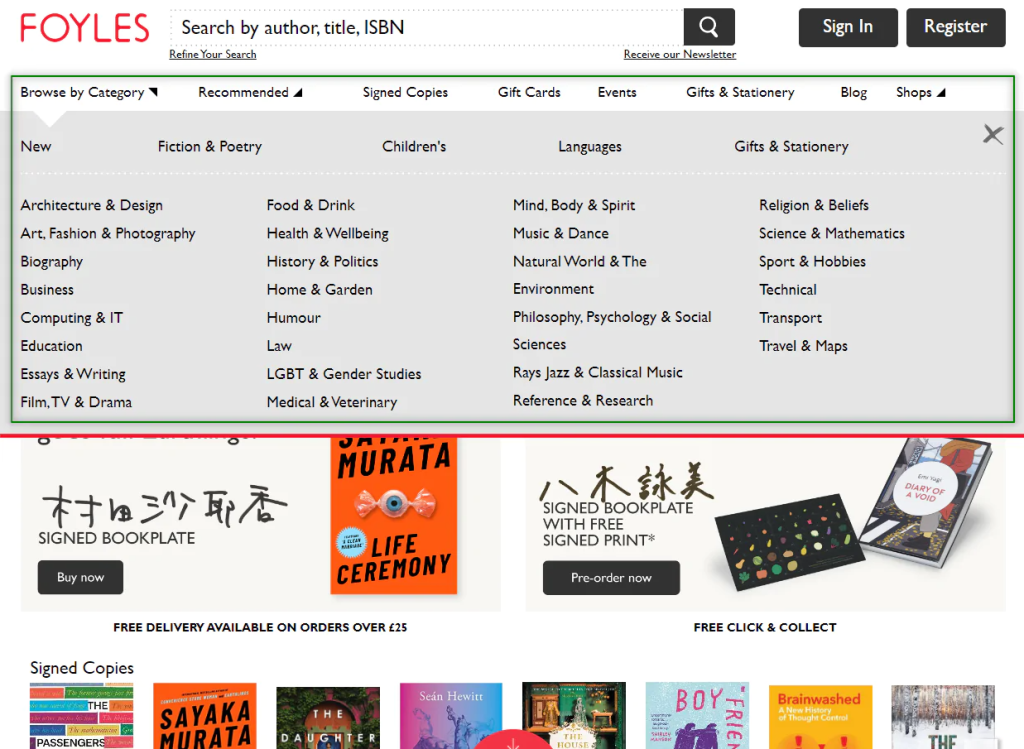The image size is (1024, 749).
Task: Collapse the Browse by Category menu
Action: click(89, 92)
